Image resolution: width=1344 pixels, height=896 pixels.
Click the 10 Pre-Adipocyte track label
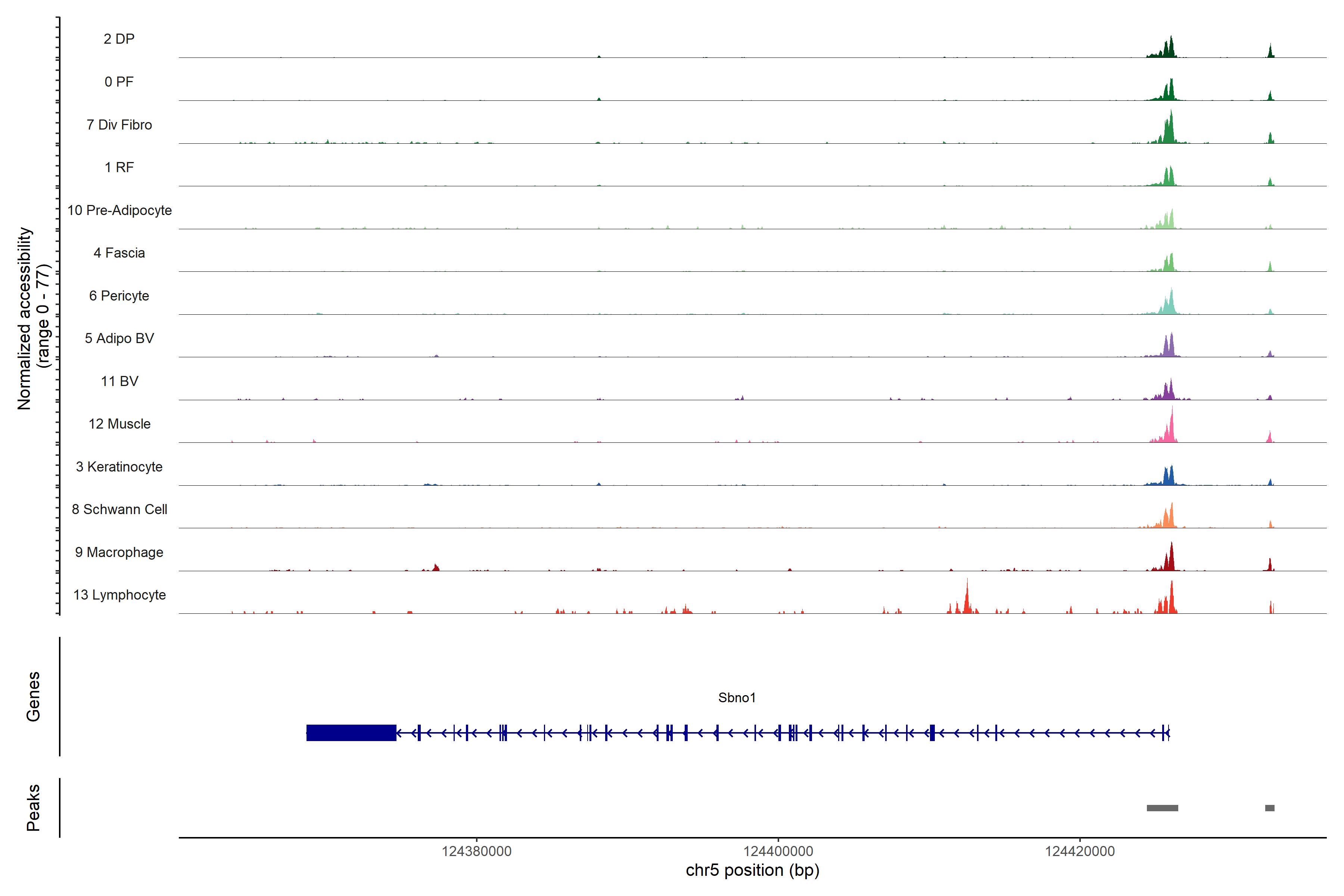119,210
